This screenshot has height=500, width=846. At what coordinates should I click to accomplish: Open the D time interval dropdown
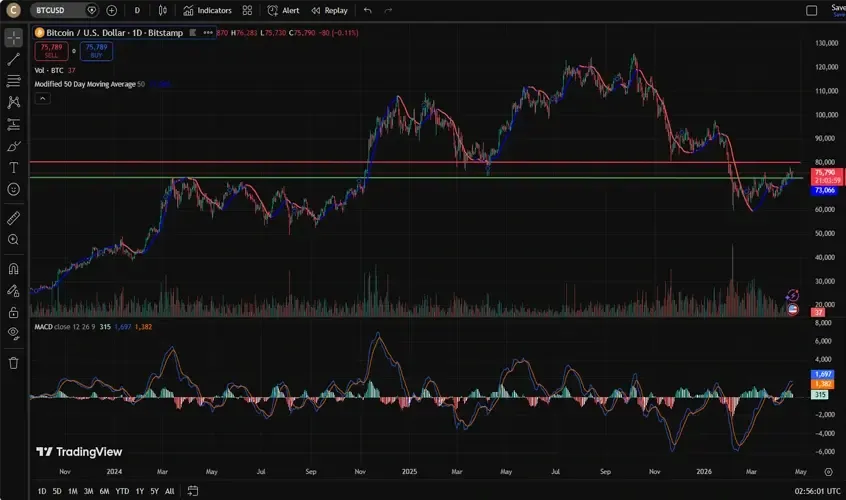137,10
